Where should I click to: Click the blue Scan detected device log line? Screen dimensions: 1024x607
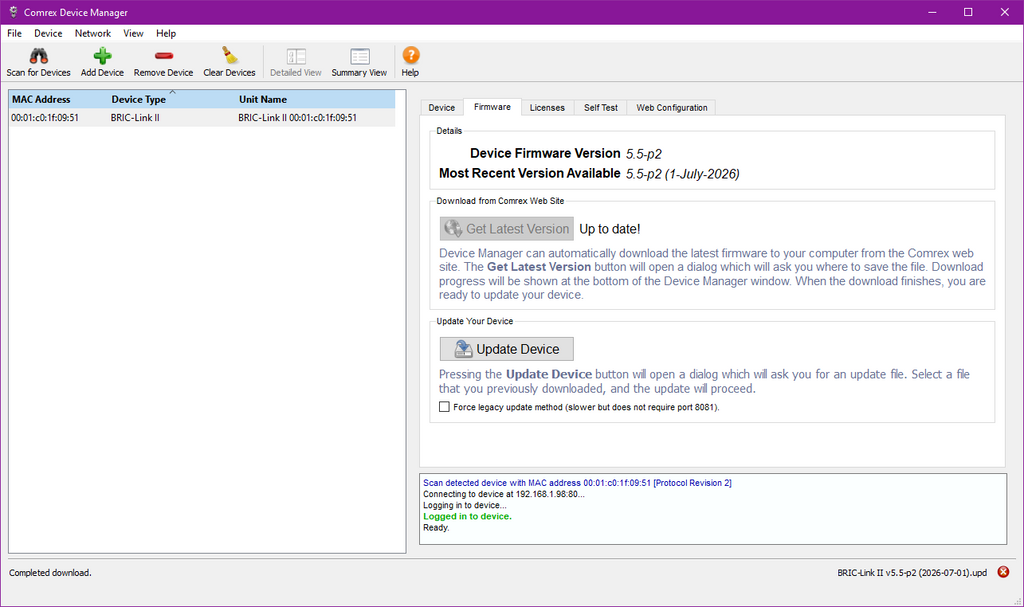(577, 483)
